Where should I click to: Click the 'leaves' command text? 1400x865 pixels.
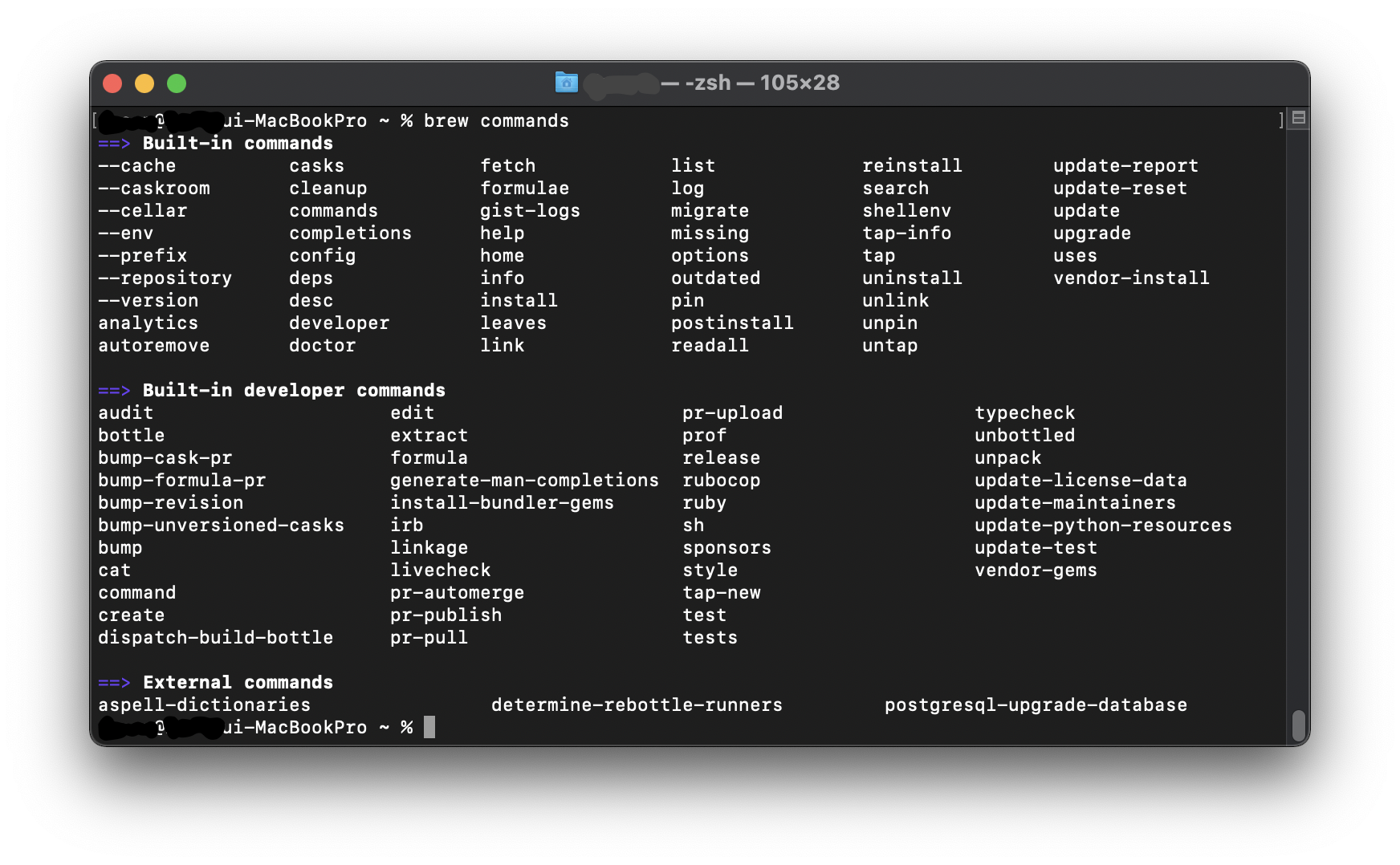[514, 323]
